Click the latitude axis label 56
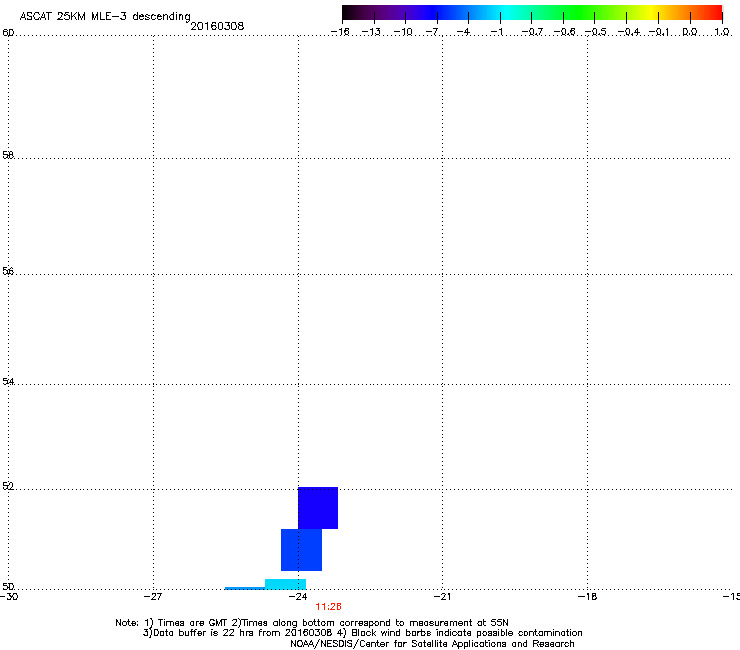The height and width of the screenshot is (650, 740). 8,271
